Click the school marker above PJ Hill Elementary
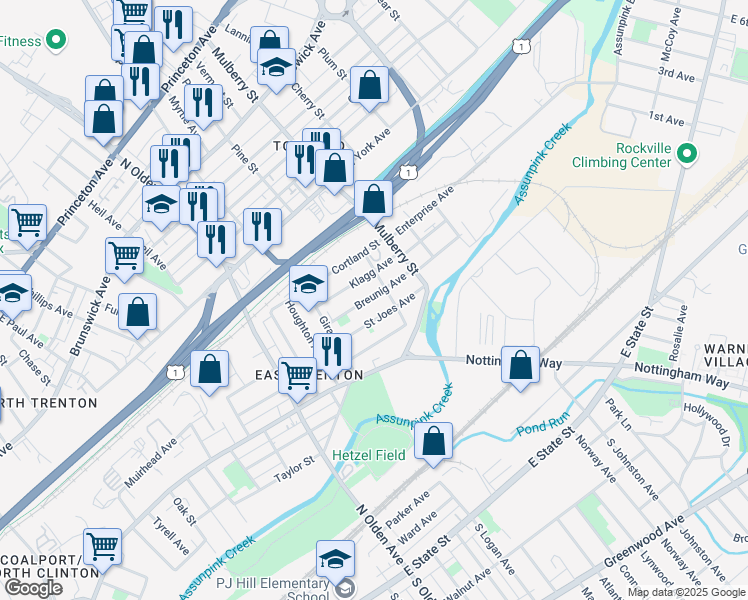This screenshot has height=600, width=748. coord(335,561)
